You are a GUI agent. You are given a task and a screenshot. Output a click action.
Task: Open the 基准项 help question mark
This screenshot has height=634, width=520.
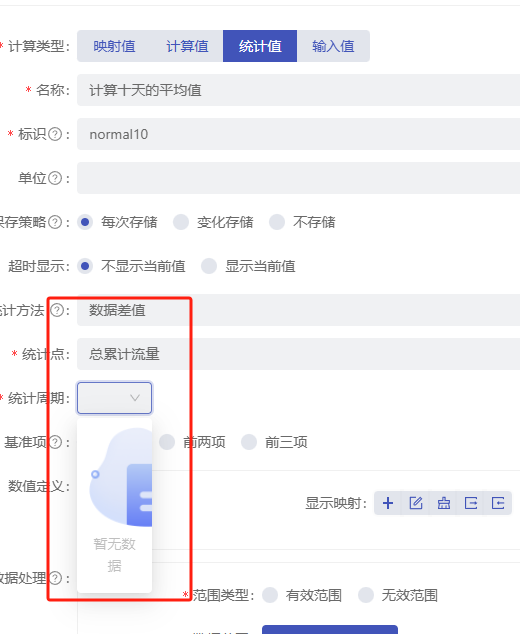[x=55, y=442]
